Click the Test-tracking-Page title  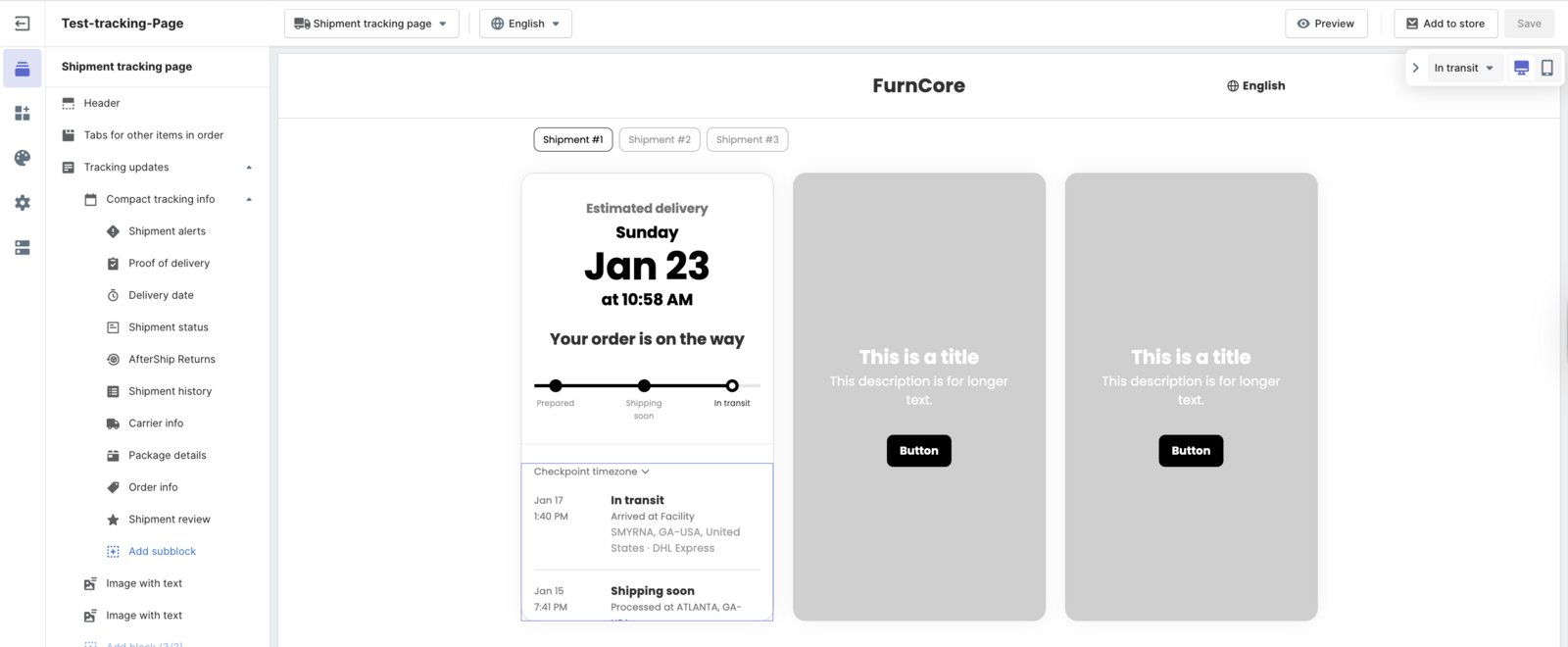(122, 24)
